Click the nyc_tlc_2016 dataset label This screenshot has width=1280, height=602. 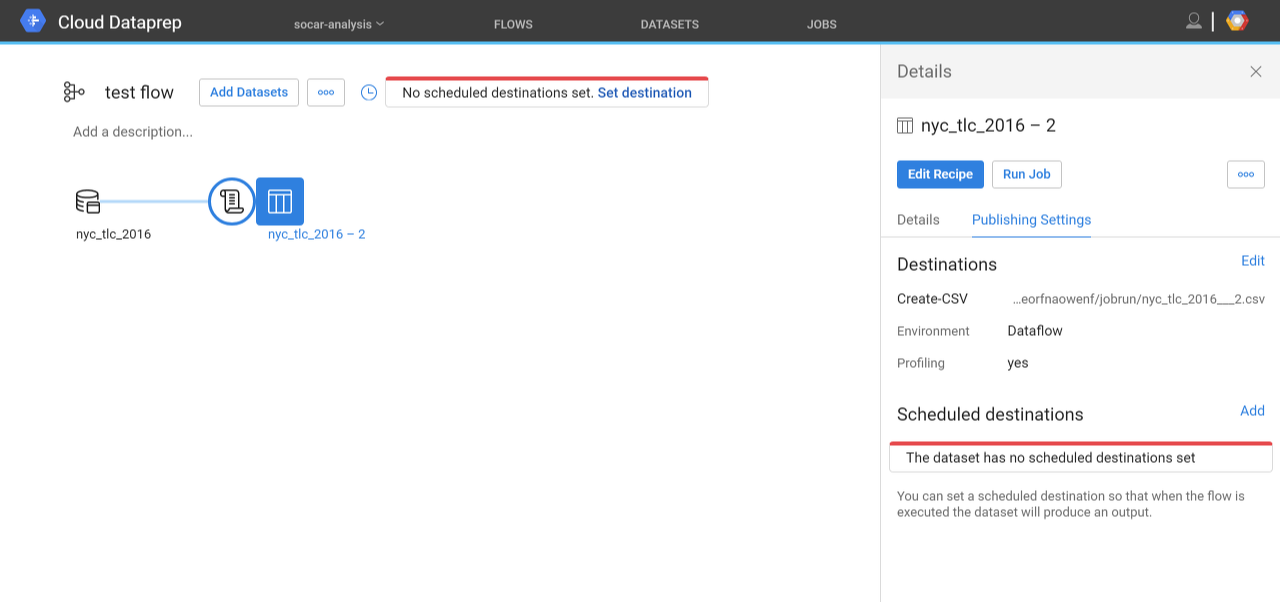(x=113, y=234)
